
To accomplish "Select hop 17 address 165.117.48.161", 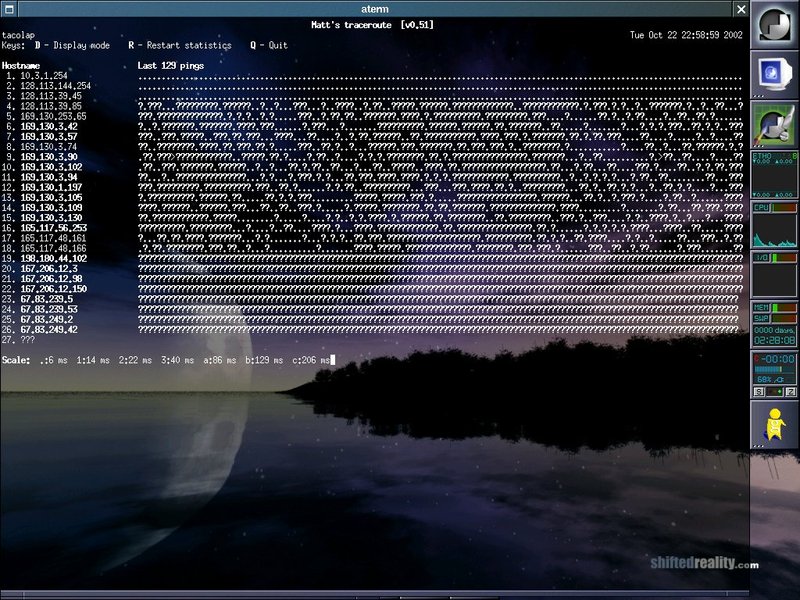I will 54,238.
